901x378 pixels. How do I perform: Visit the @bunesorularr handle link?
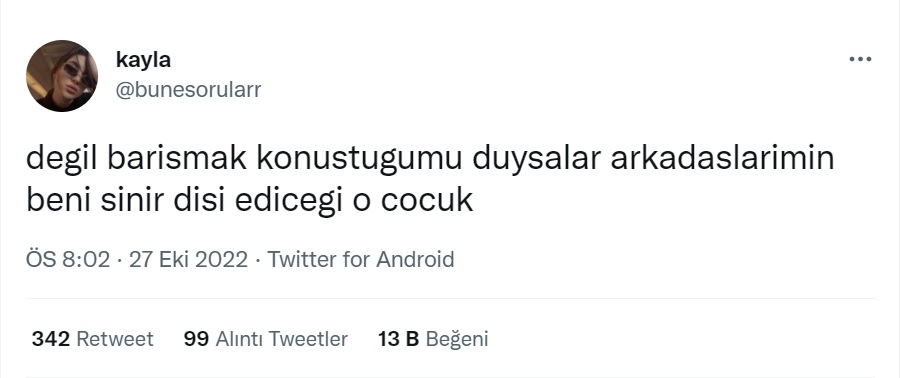coord(188,90)
